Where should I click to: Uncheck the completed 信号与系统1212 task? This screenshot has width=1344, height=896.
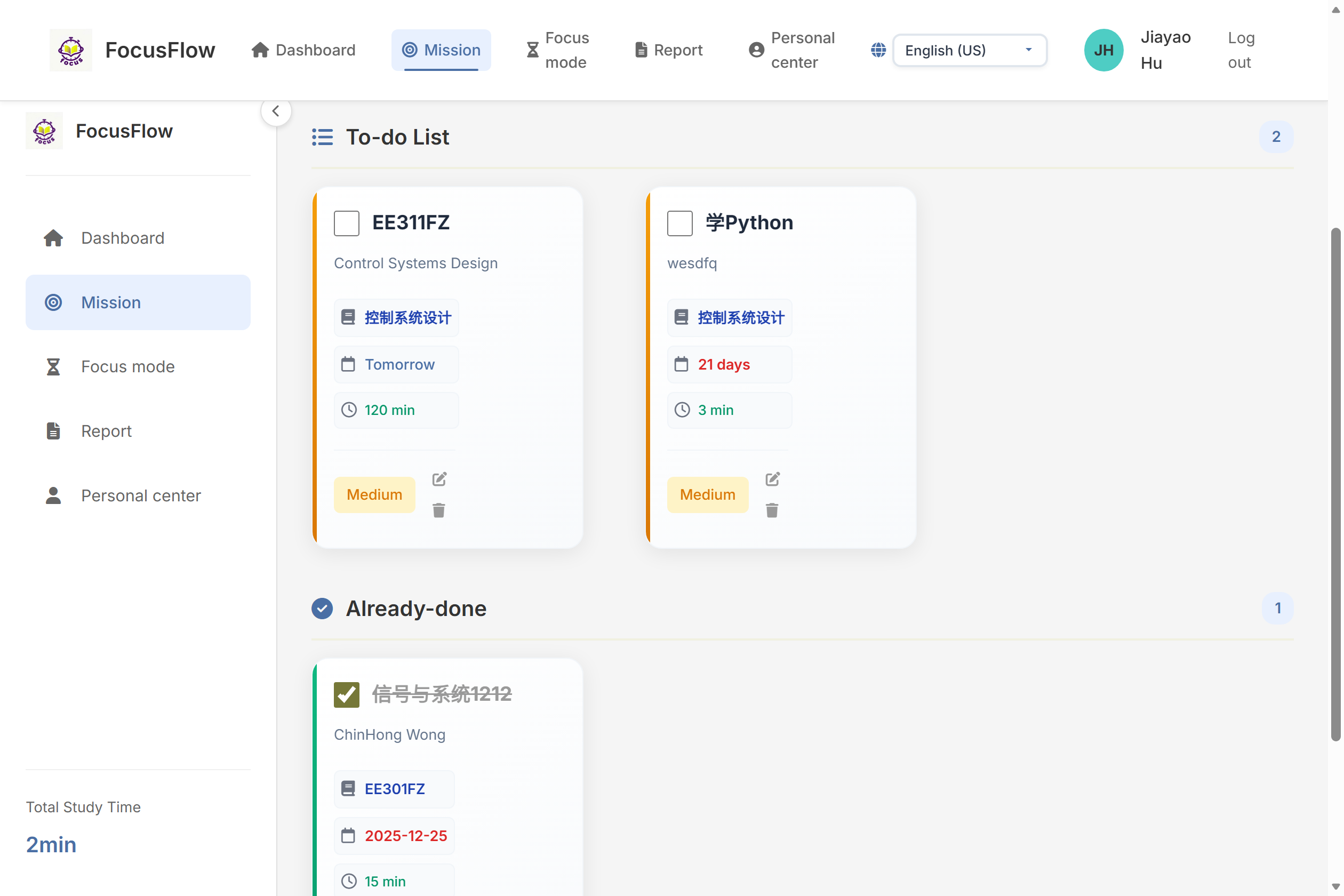(x=346, y=694)
